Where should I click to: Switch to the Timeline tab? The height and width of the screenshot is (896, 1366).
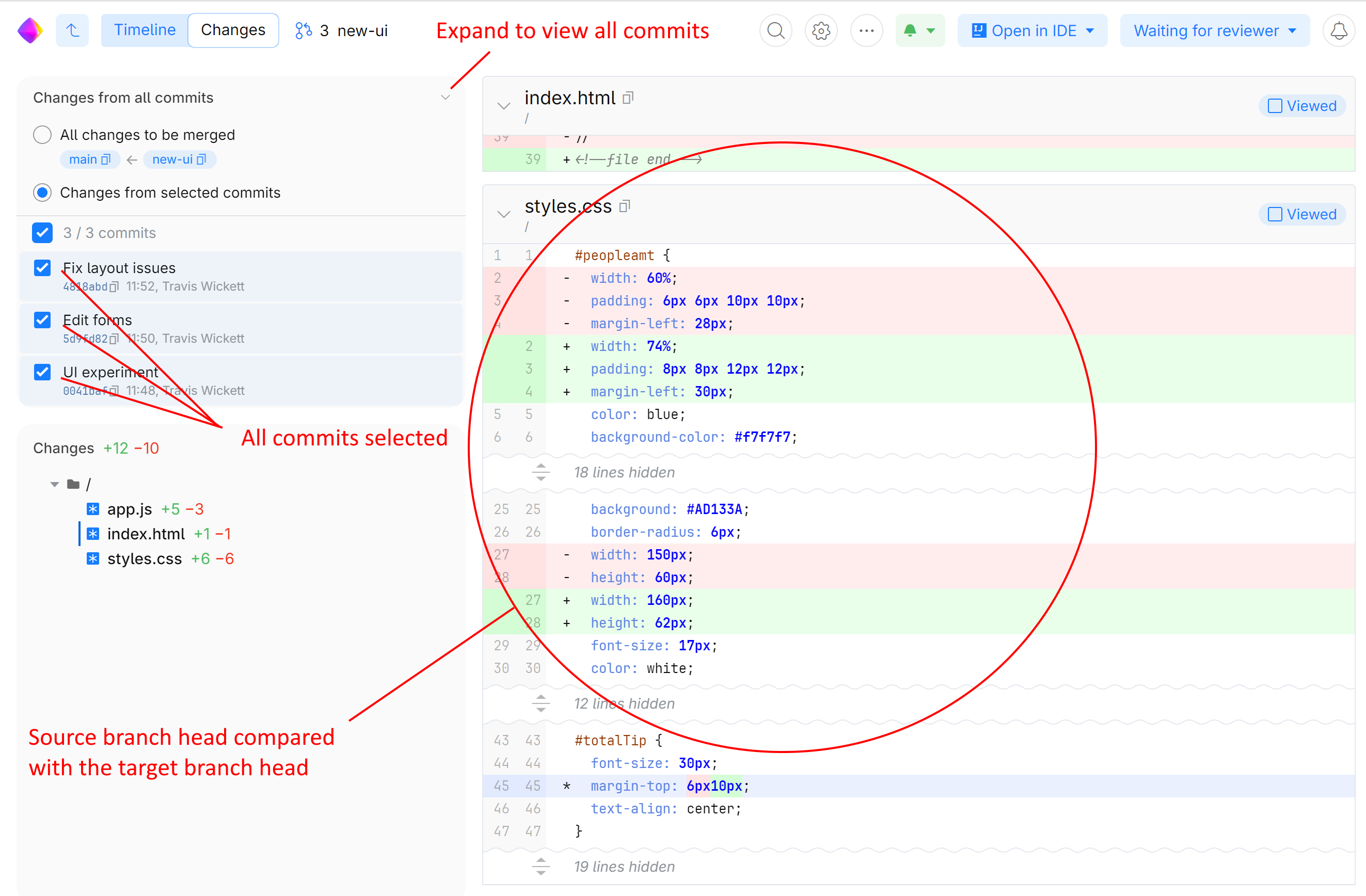(145, 30)
